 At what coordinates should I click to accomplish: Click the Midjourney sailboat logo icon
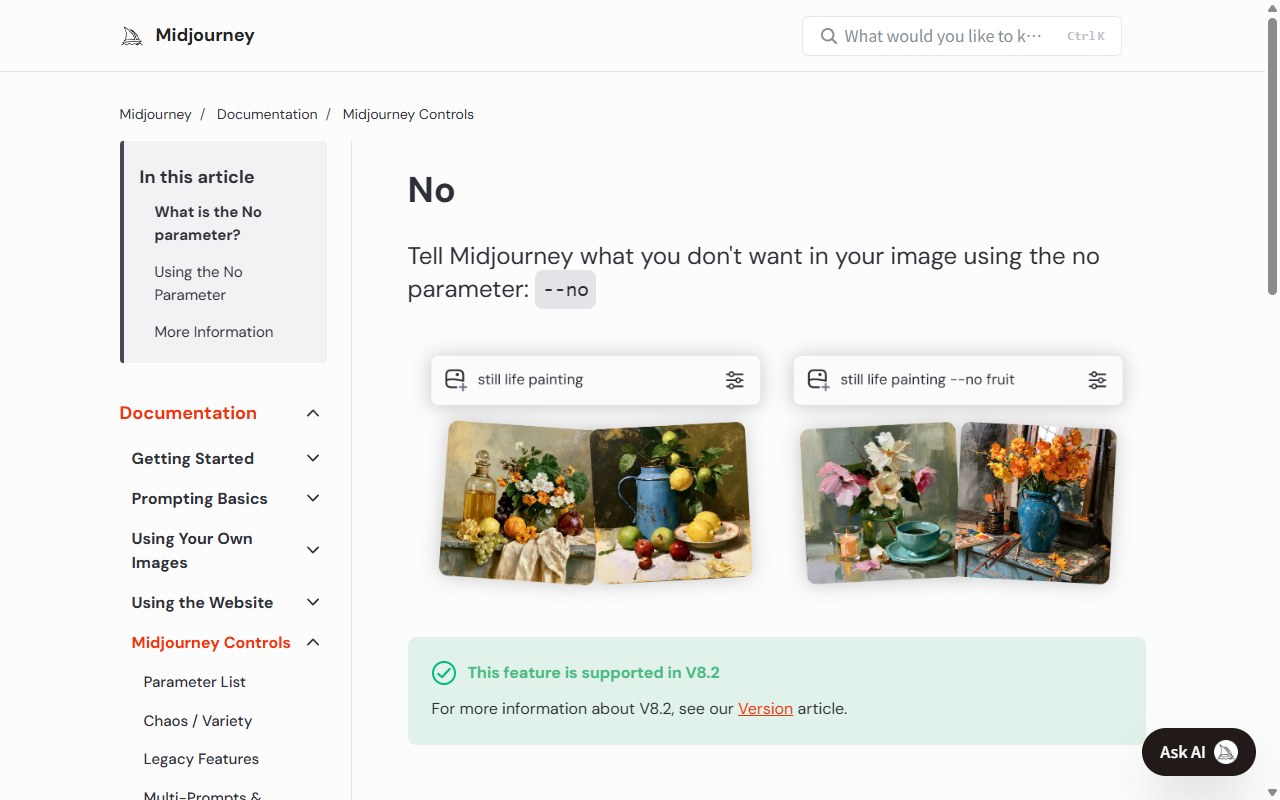(x=132, y=36)
